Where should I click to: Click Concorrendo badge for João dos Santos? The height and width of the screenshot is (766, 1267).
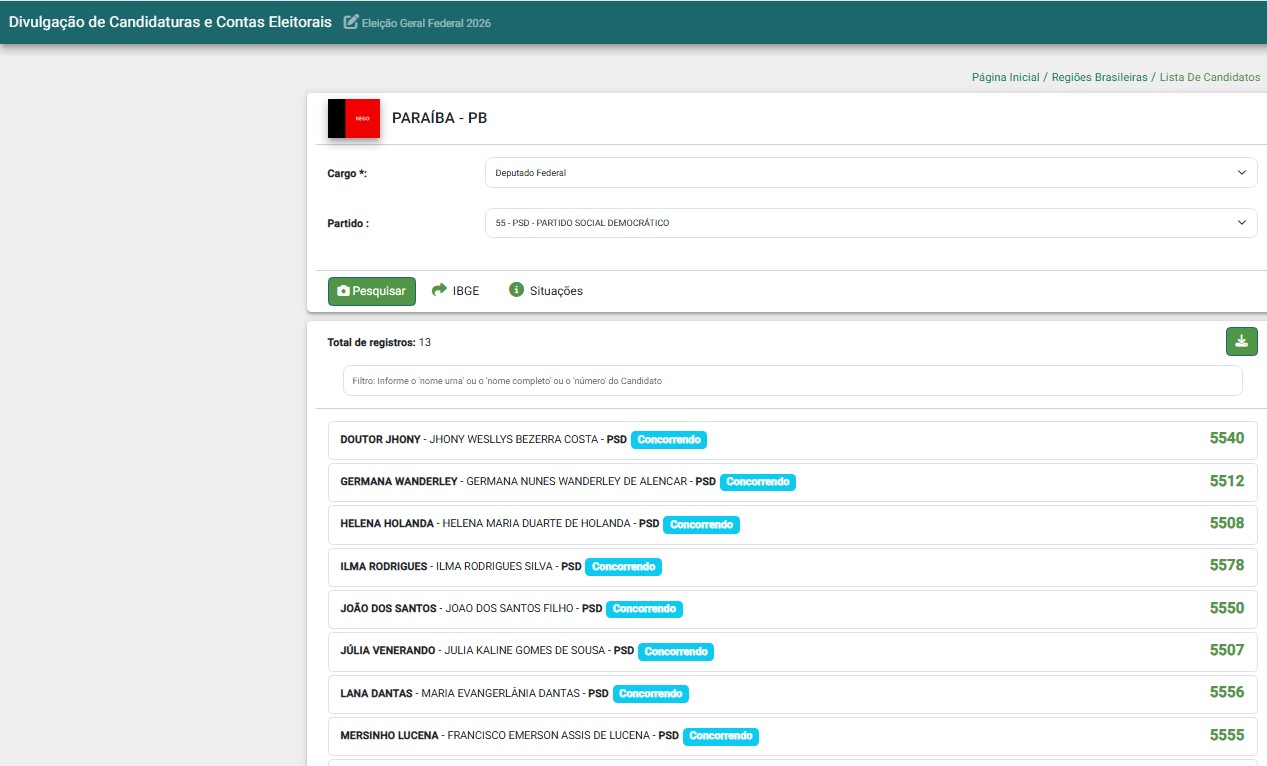pos(645,608)
